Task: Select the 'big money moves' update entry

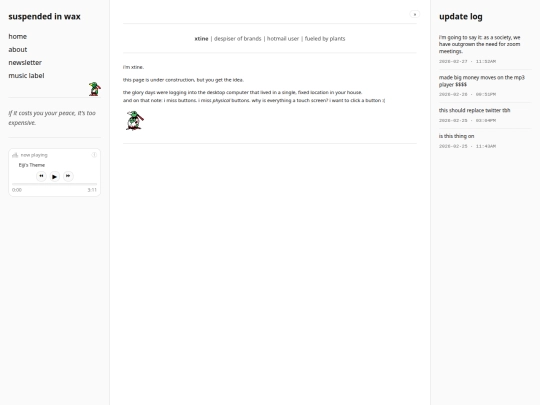Action: (485, 86)
